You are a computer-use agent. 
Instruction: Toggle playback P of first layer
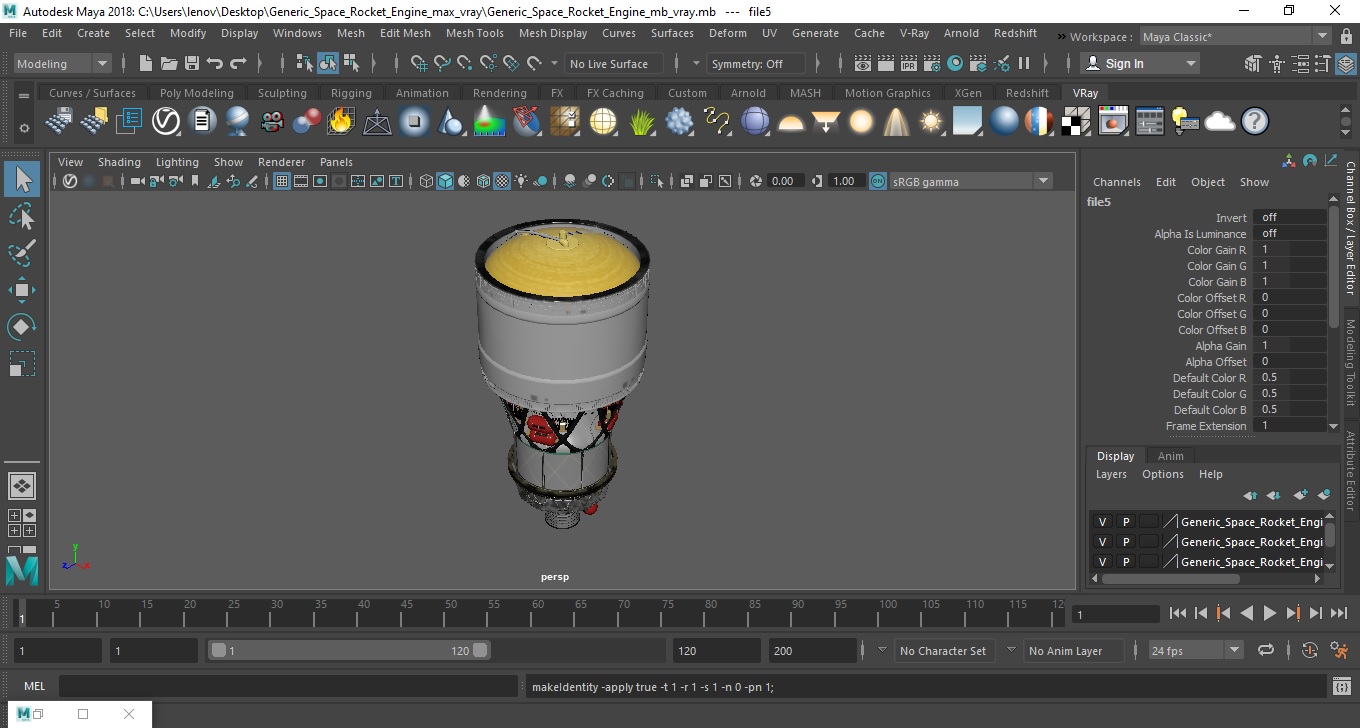tap(1125, 522)
